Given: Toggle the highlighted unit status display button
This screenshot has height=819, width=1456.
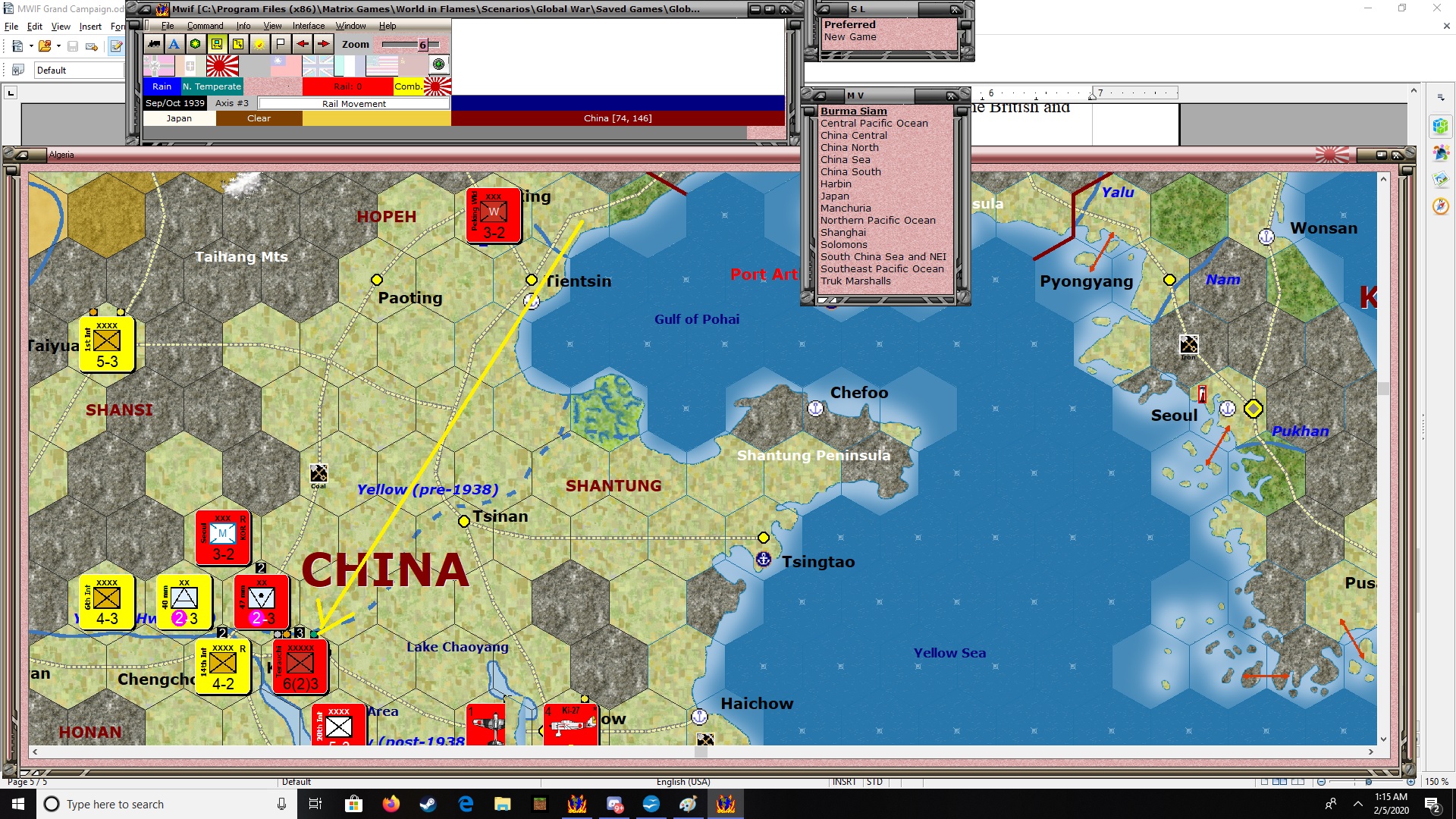Looking at the screenshot, I should [x=217, y=44].
